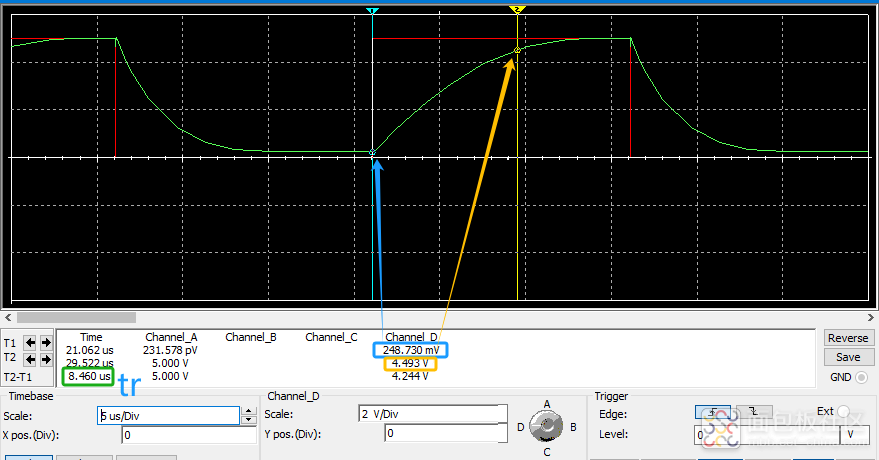Click the T2 time value 29.522 us

pos(90,363)
